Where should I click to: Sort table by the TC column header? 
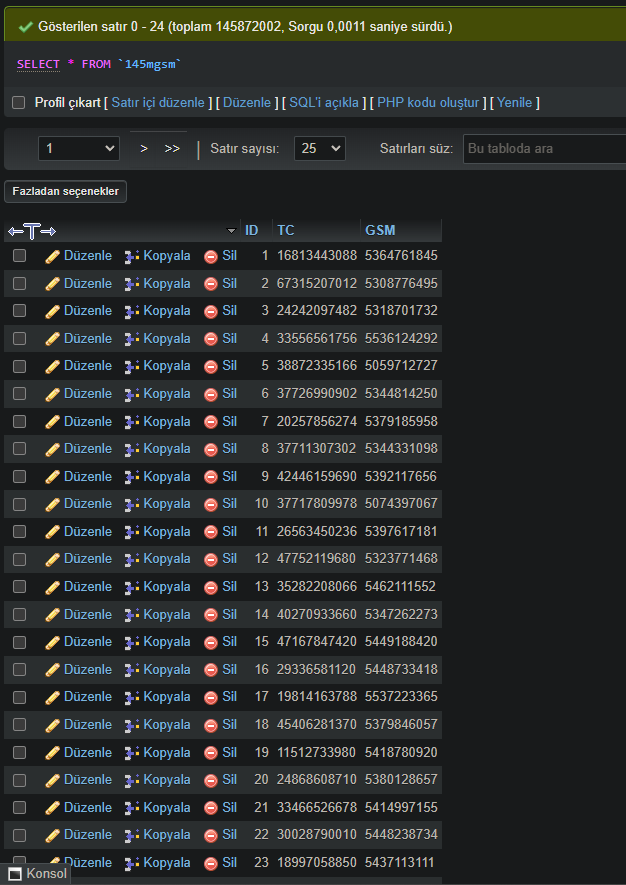pos(286,230)
